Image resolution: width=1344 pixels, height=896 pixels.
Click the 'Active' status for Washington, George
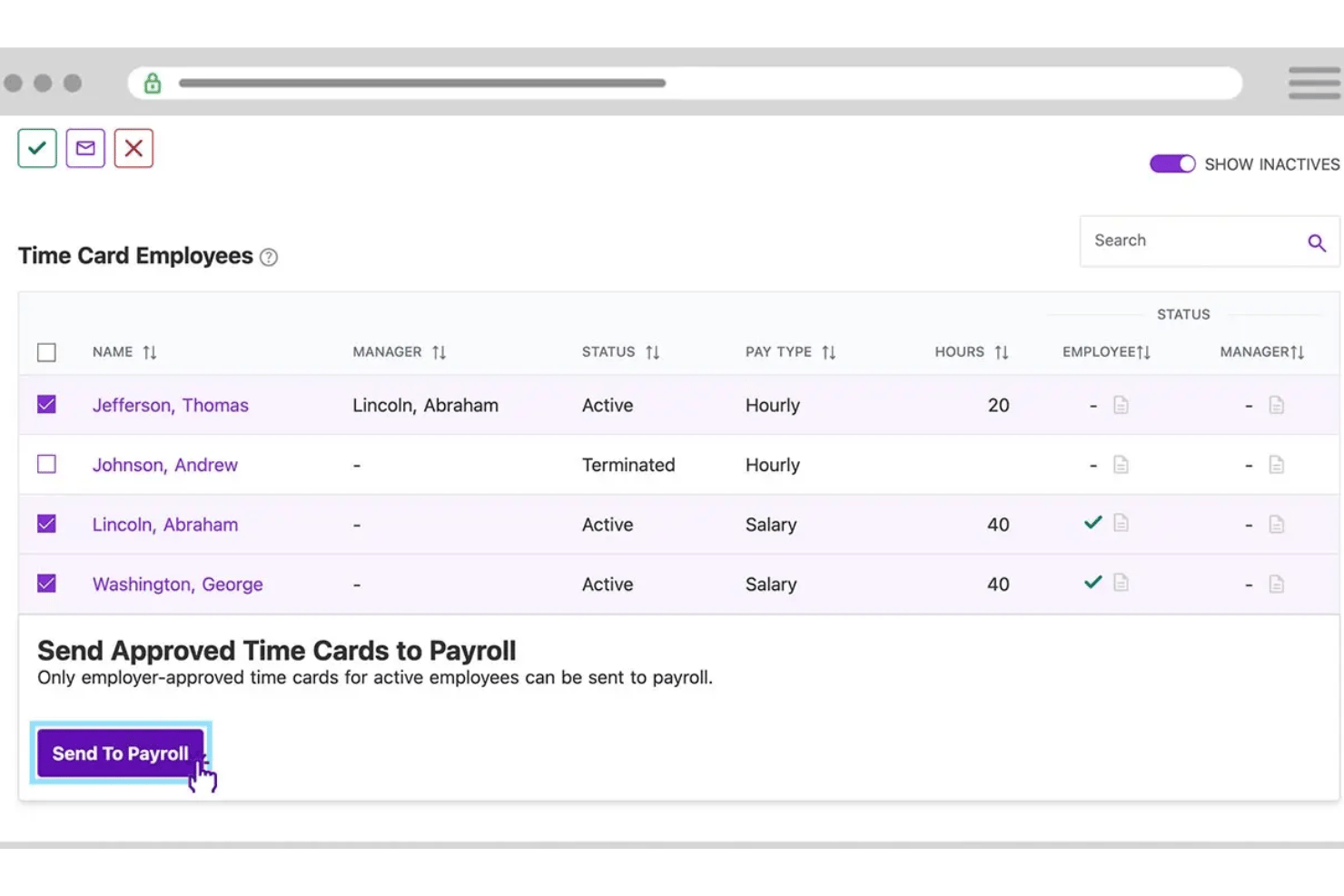click(608, 585)
